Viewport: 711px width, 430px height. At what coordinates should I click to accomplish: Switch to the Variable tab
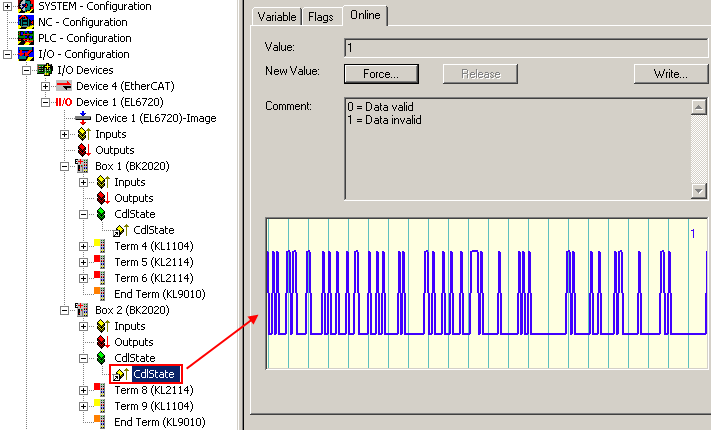tap(277, 17)
